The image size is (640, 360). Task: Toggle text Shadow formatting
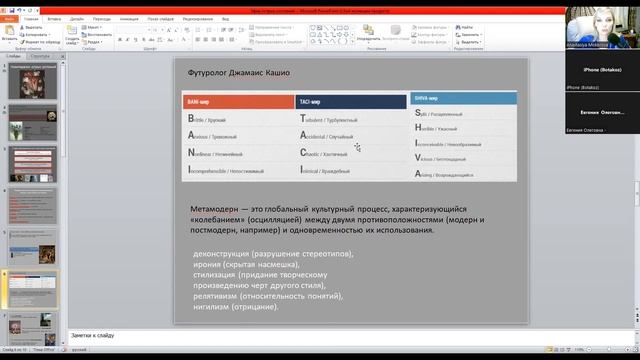tap(143, 40)
